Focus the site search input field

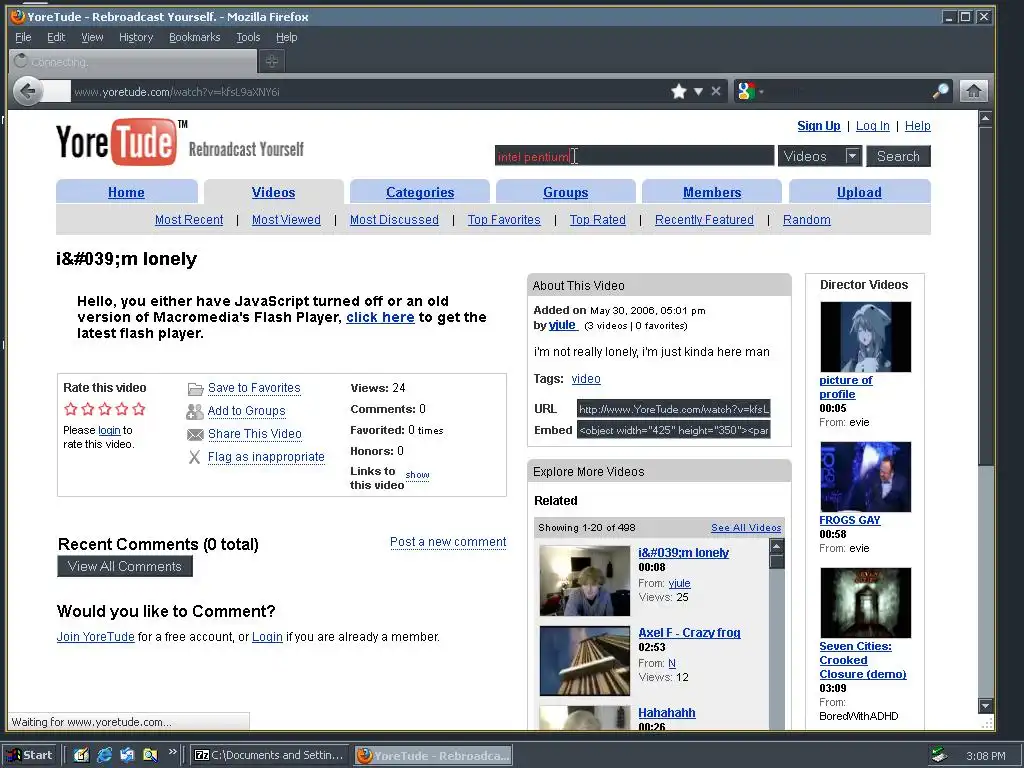point(634,156)
